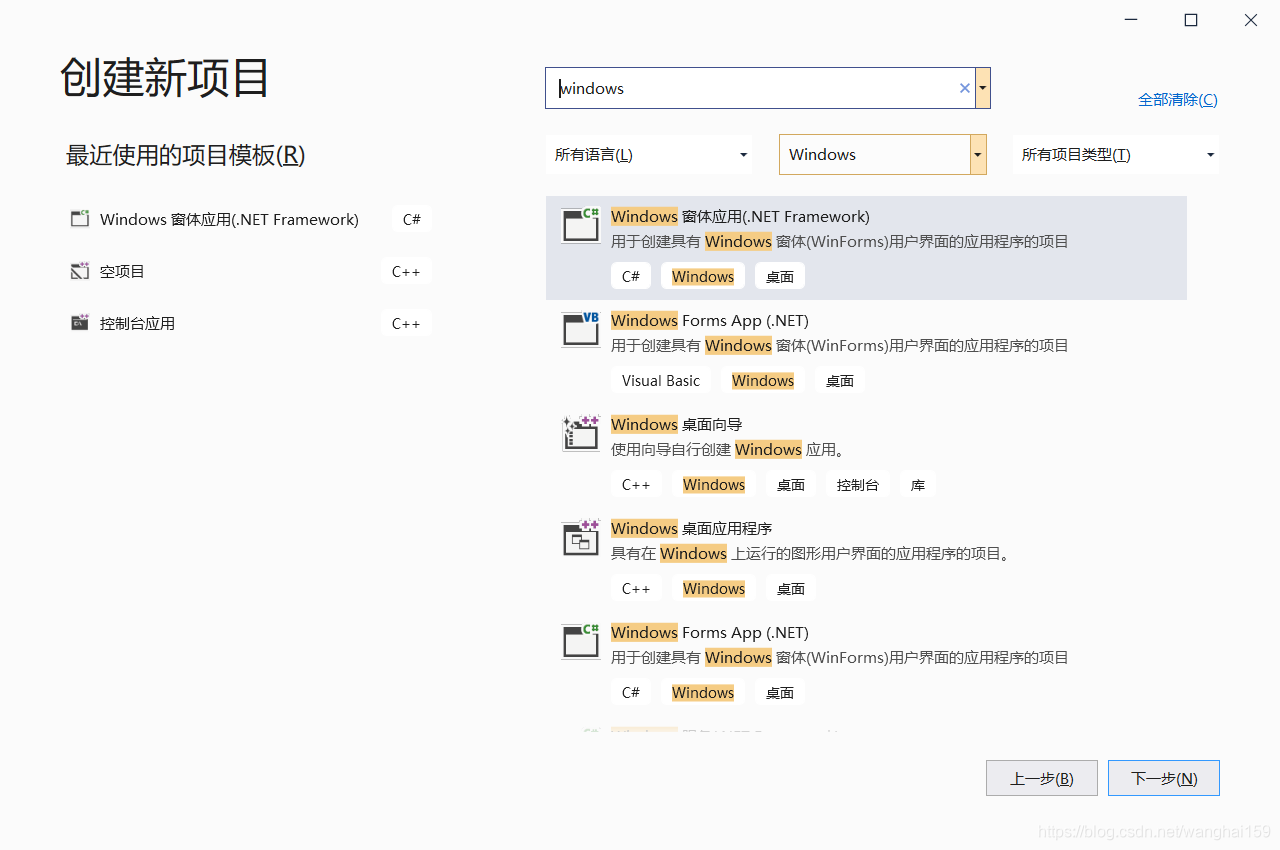
Task: Click the 最近使用的项目模板(R) heading
Action: [185, 155]
